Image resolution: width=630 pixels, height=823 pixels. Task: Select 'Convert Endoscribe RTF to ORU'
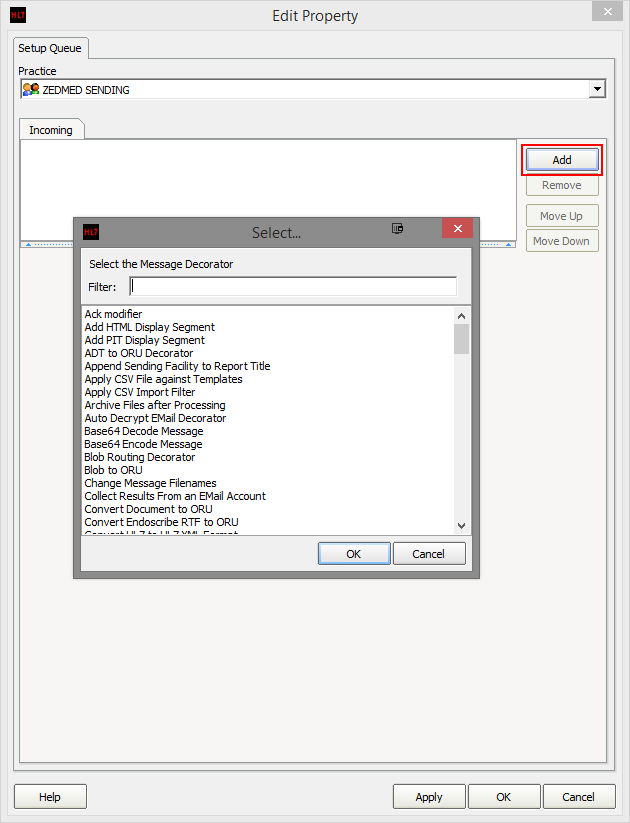click(162, 522)
